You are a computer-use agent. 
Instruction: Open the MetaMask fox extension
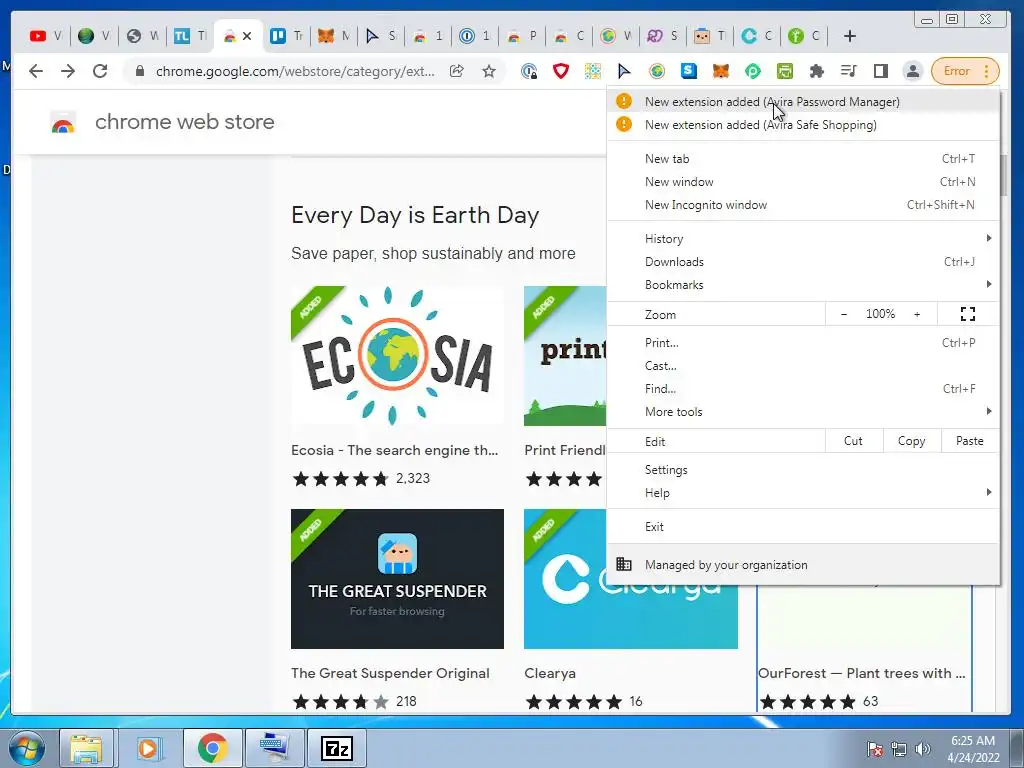click(x=721, y=71)
